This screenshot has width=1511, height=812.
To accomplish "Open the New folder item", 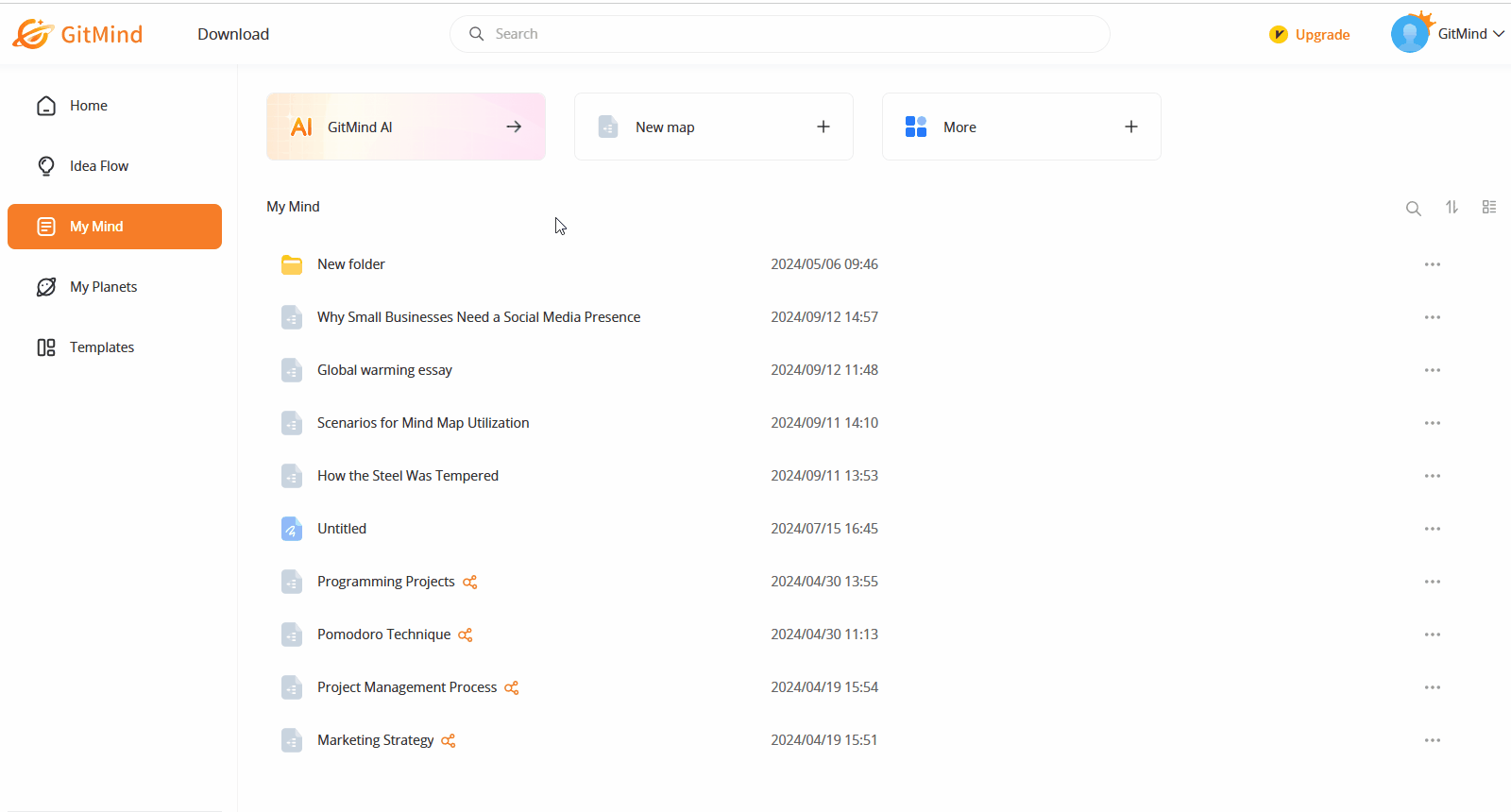I will [350, 264].
